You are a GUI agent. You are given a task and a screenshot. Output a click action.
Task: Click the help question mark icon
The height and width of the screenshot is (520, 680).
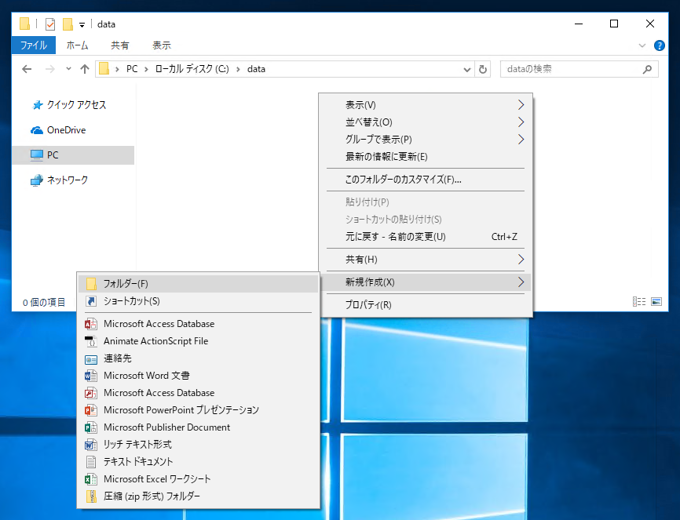coord(659,45)
